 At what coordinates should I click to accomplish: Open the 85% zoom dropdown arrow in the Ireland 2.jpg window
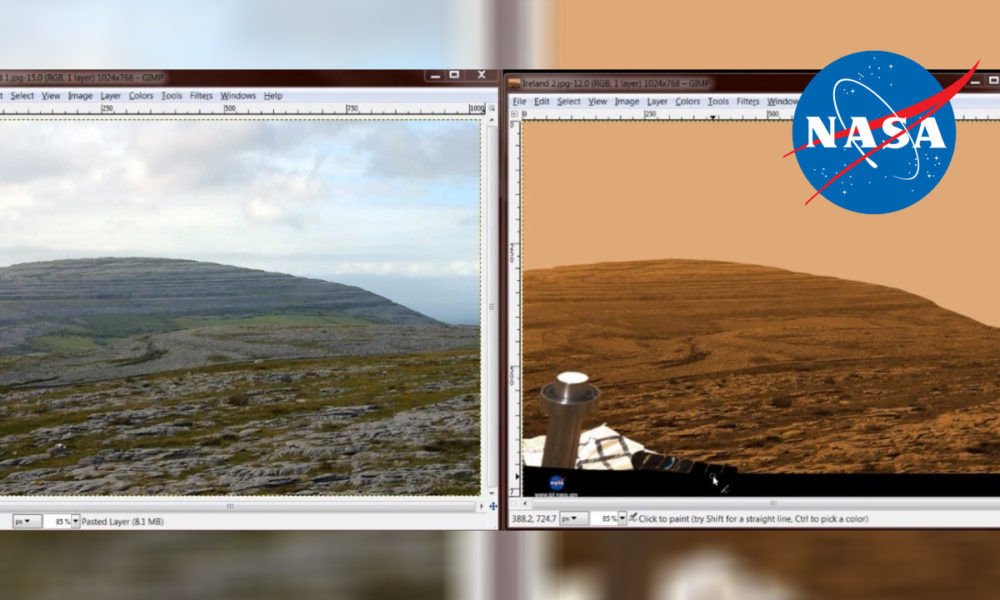[x=622, y=519]
